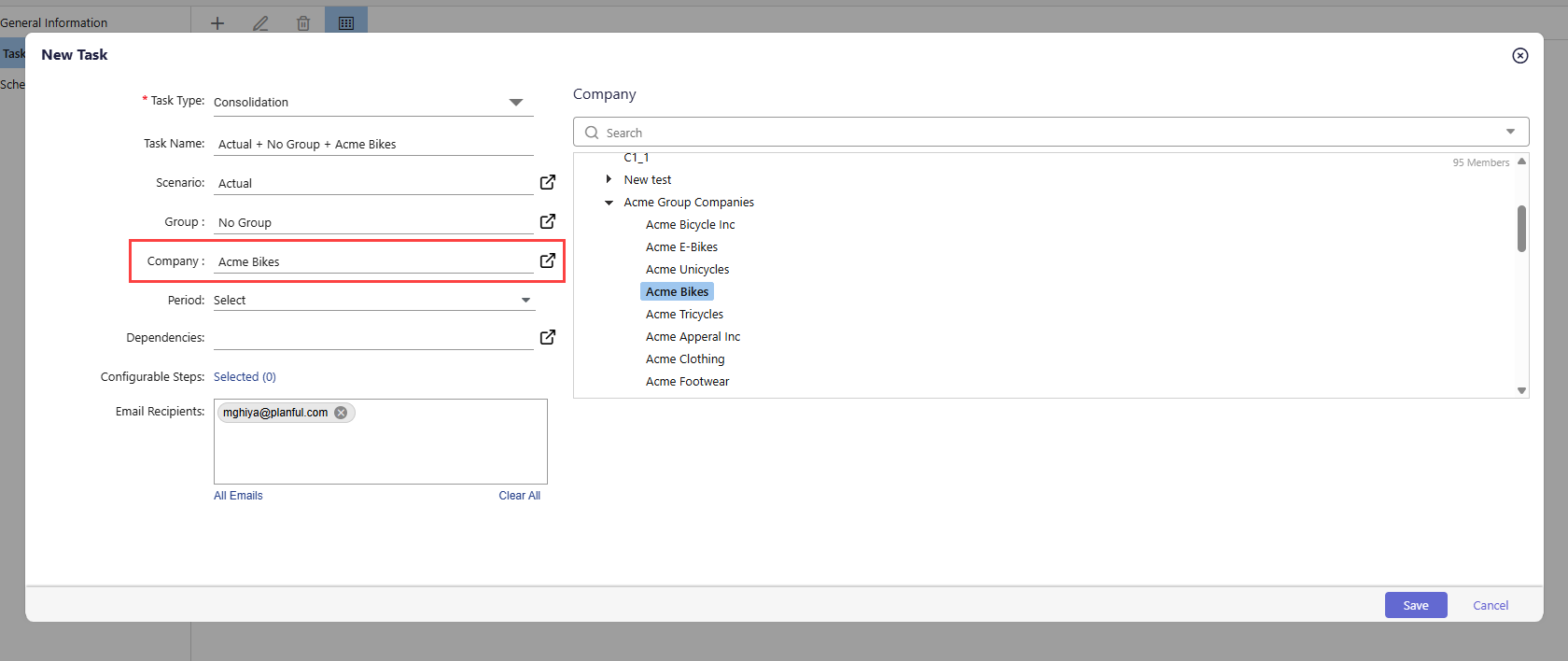Cancel the New Task dialog
Screen dimensions: 1568x661
point(1491,605)
